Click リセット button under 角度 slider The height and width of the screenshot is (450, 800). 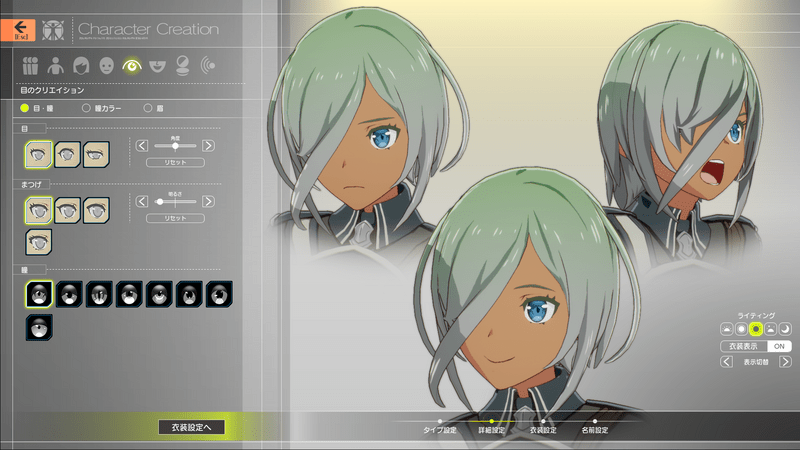click(x=175, y=162)
